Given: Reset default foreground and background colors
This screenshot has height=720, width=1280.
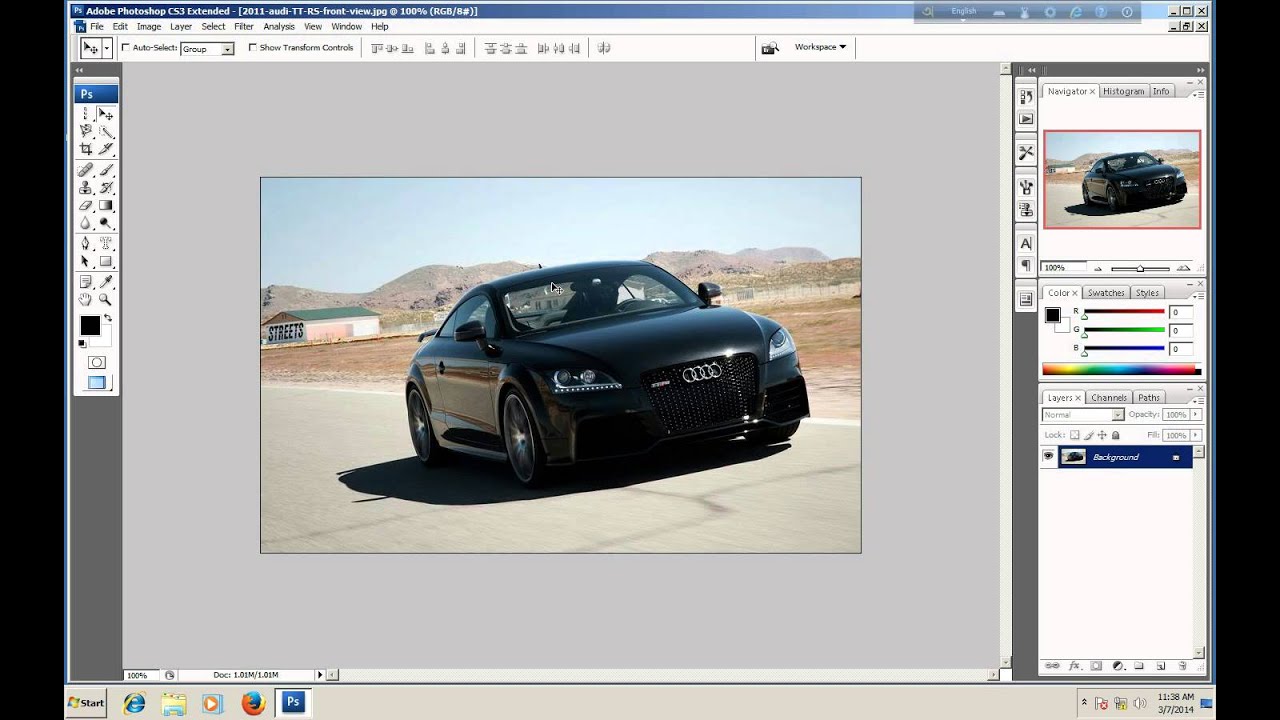Looking at the screenshot, I should [x=82, y=343].
